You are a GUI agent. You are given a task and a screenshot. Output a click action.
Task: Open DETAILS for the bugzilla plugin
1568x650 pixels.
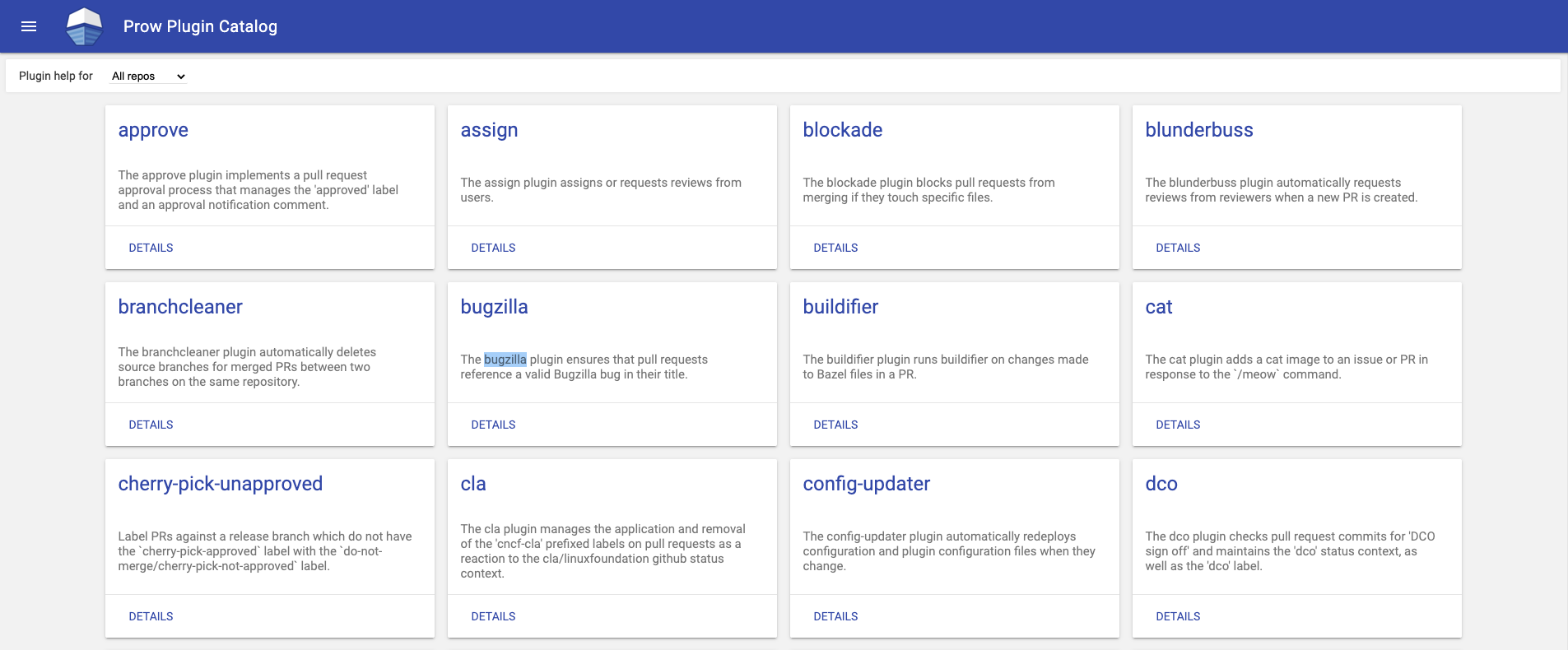tap(493, 425)
